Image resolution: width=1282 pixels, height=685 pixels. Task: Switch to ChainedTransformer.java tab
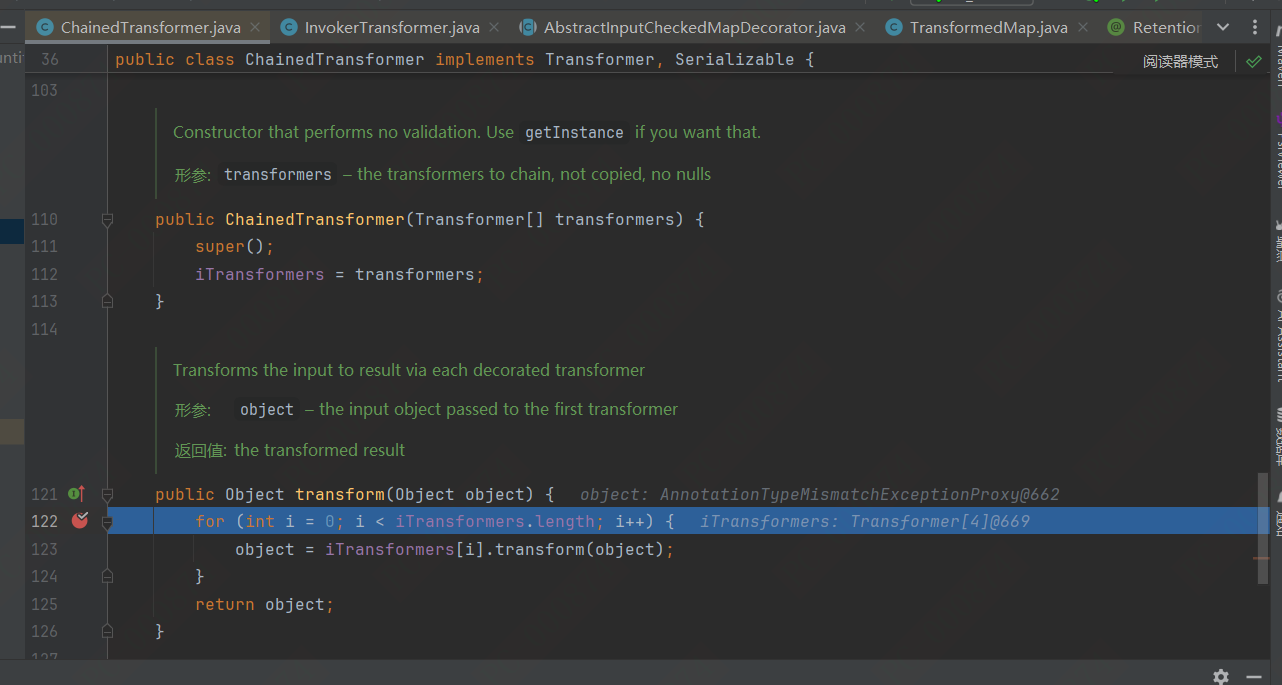click(150, 27)
